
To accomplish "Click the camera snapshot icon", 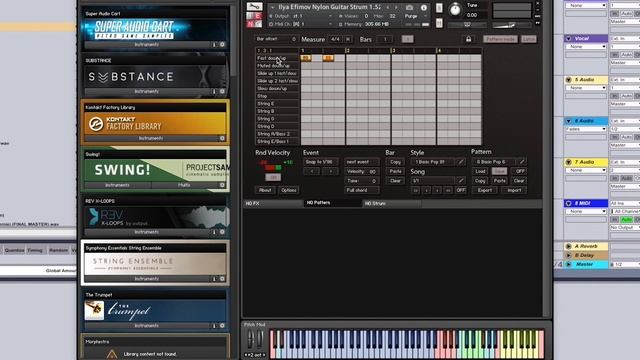I will pyautogui.click(x=409, y=7).
